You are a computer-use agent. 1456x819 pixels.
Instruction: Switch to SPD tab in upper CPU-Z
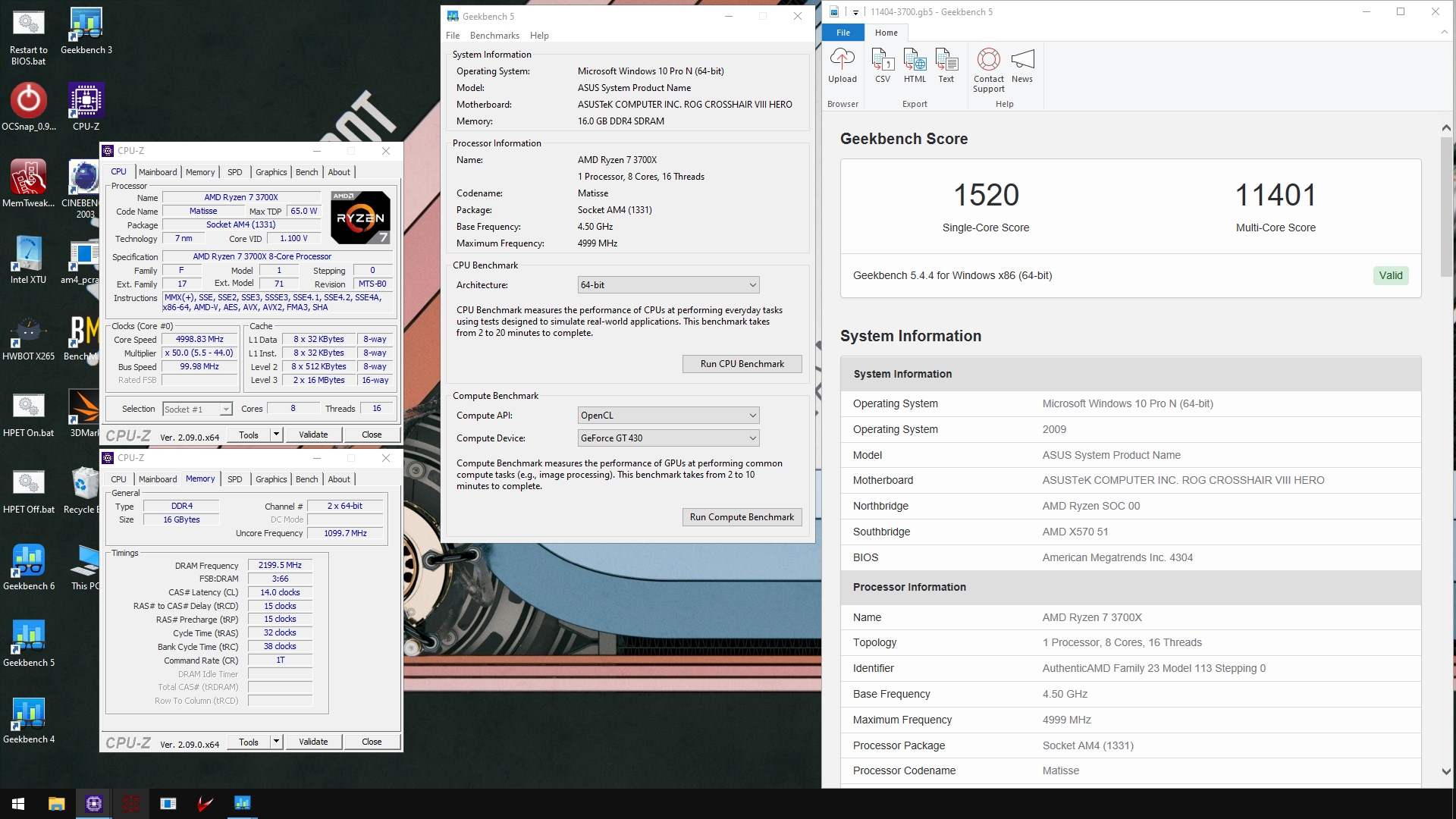tap(235, 172)
